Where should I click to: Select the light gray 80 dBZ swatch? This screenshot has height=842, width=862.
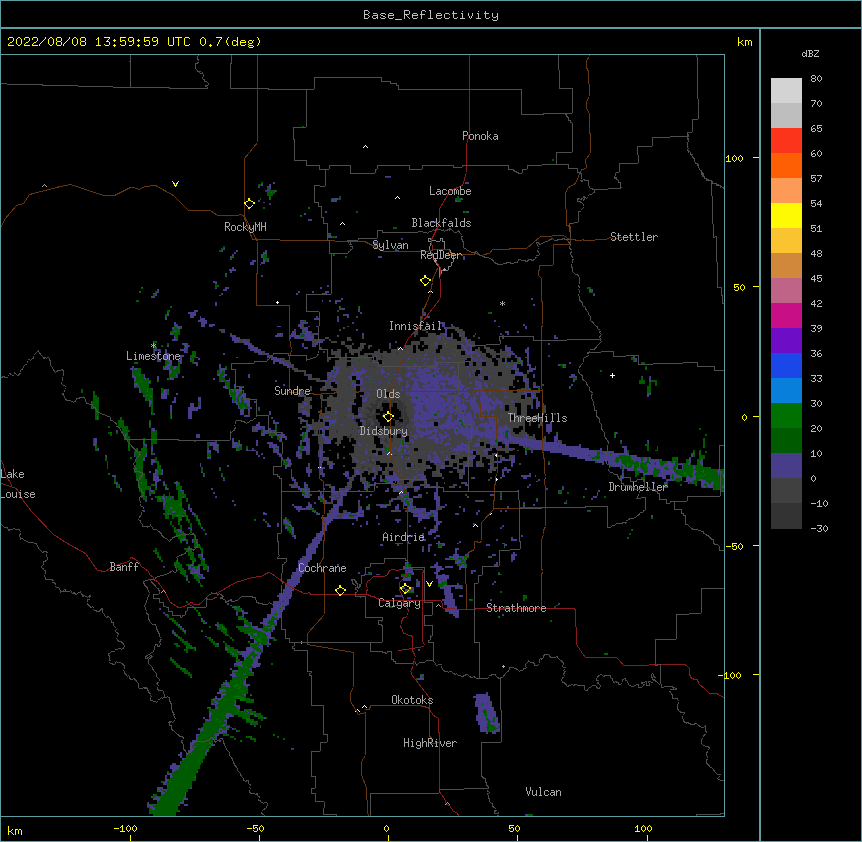tap(786, 90)
